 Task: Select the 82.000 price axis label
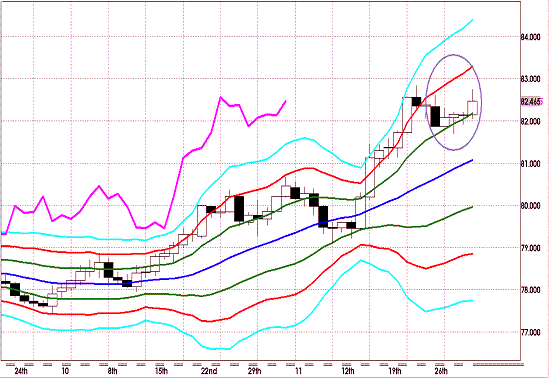pyautogui.click(x=531, y=121)
